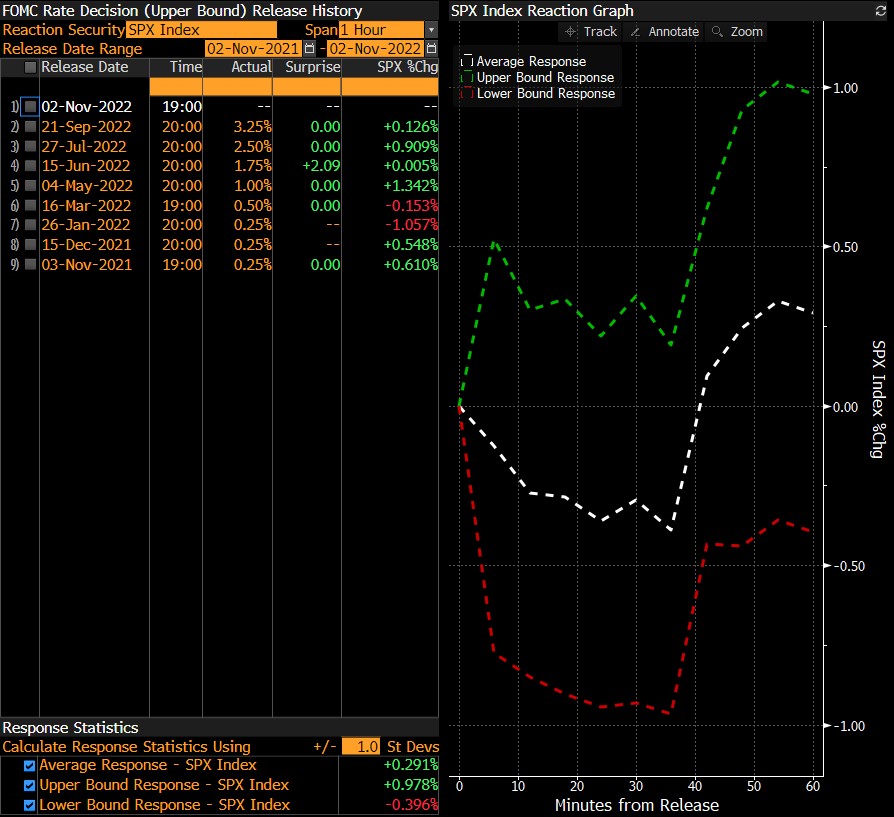The width and height of the screenshot is (894, 817).
Task: Check the select-all box beside Release Date header
Action: coord(30,68)
